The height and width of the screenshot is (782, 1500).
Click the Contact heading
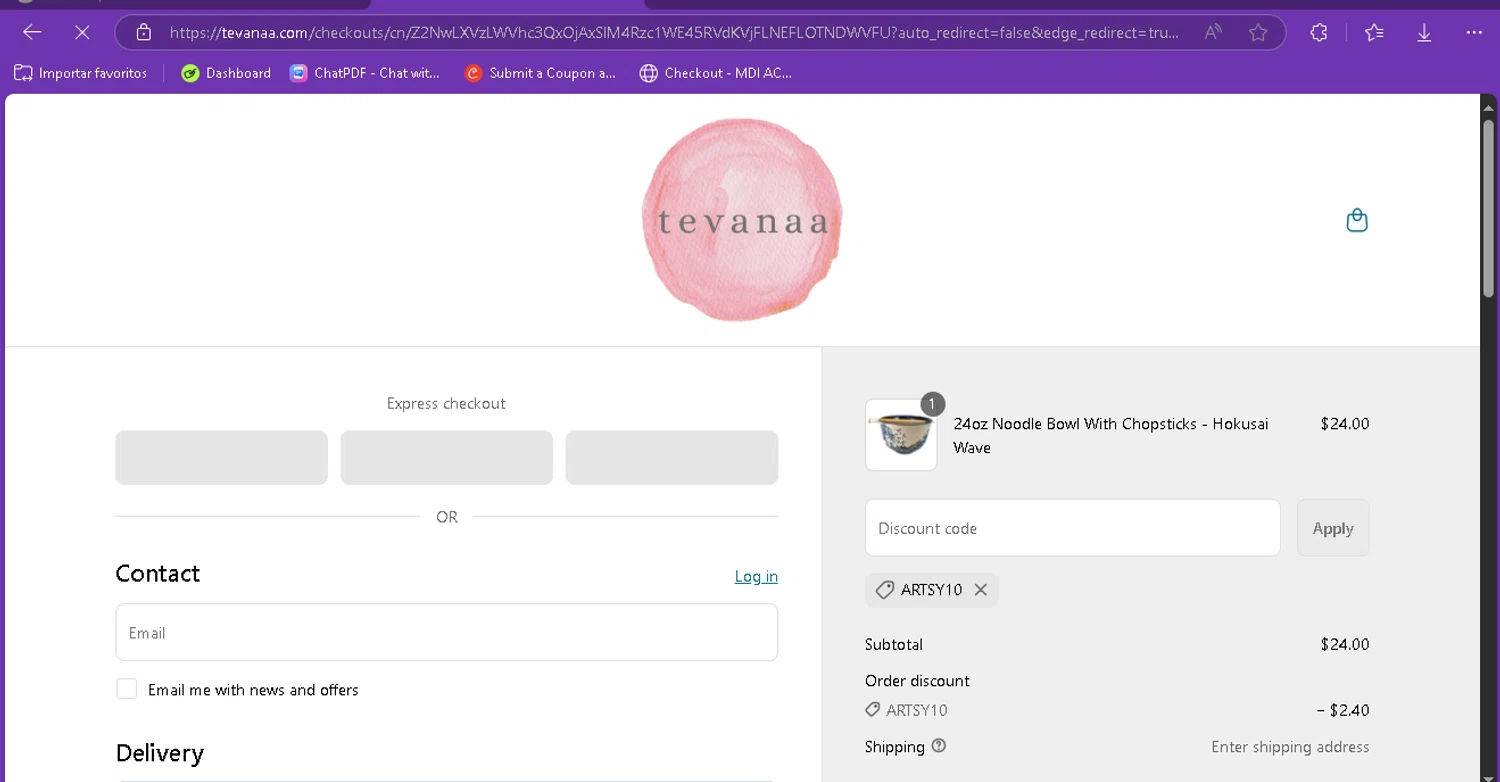(158, 573)
